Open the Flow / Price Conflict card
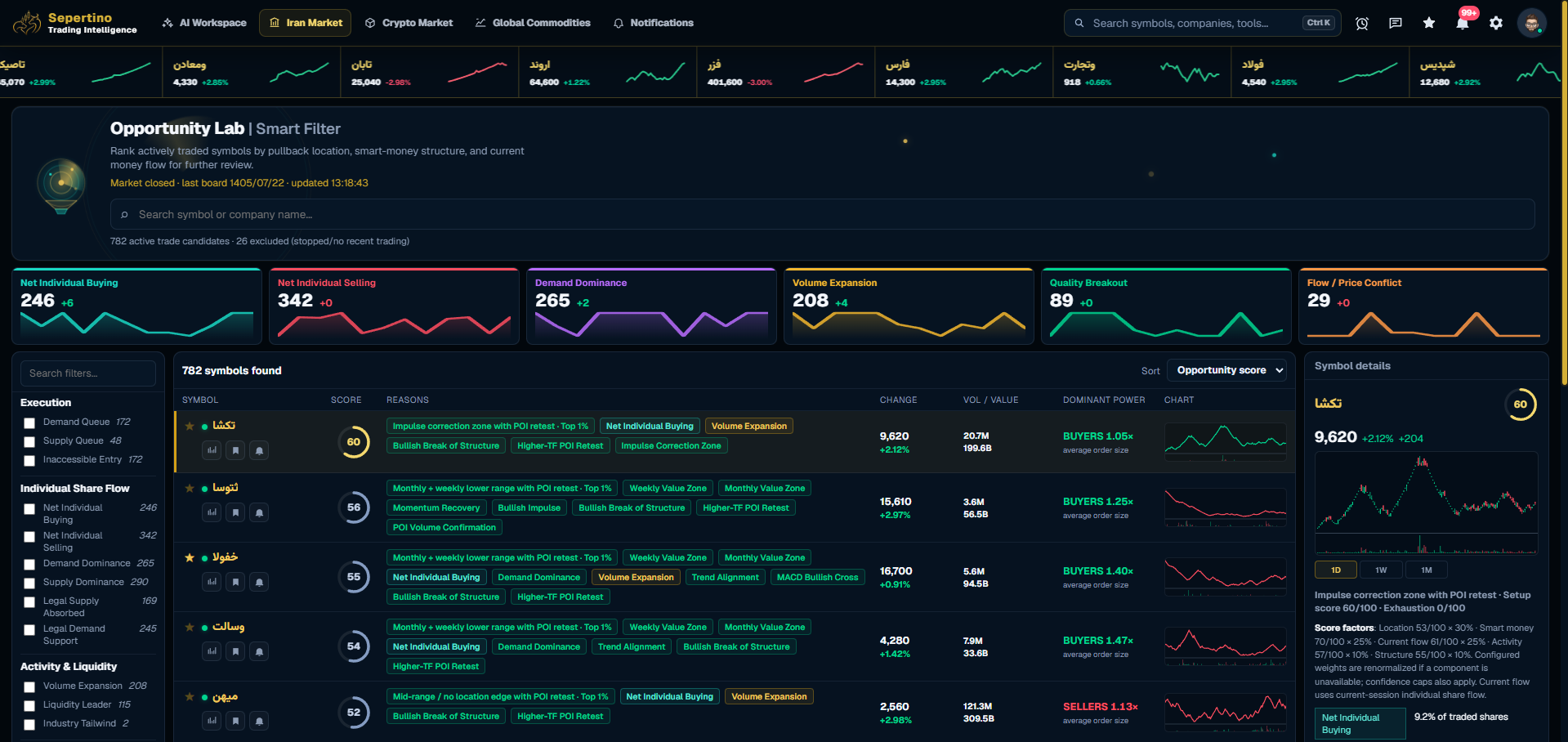 coord(1423,306)
